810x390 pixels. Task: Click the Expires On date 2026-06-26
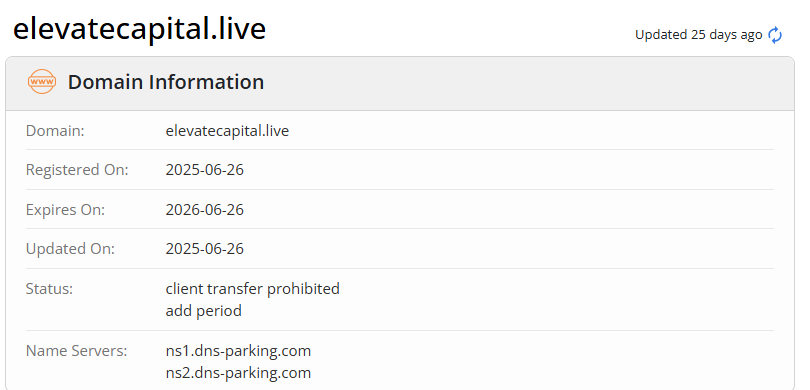coord(205,210)
